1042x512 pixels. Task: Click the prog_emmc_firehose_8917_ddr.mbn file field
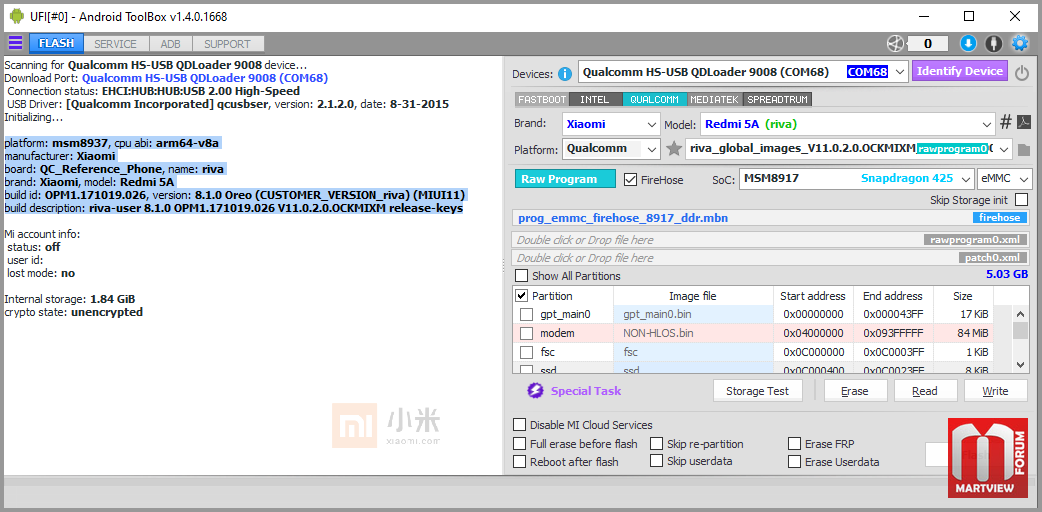tap(771, 218)
